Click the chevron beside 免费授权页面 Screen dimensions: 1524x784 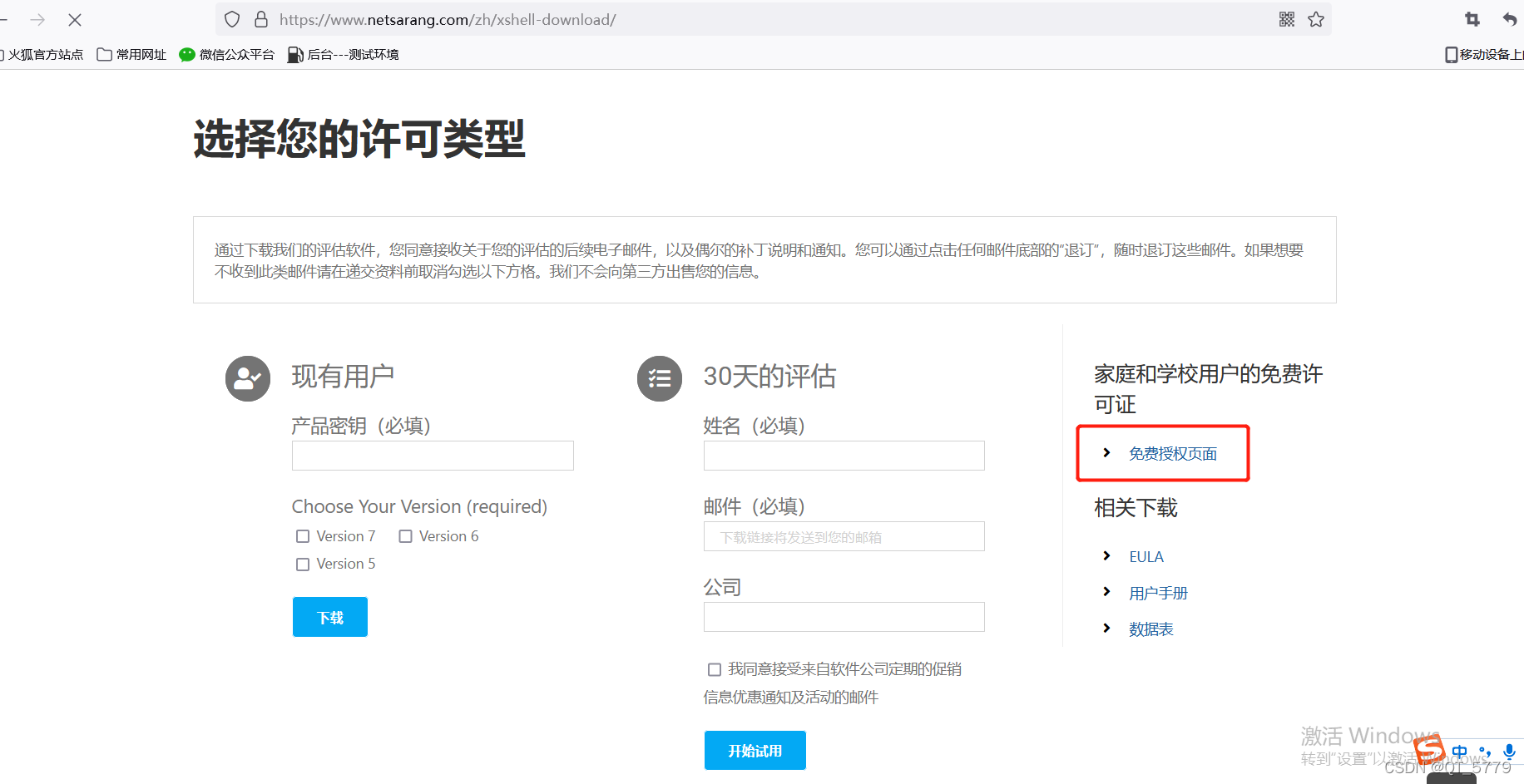(1106, 452)
